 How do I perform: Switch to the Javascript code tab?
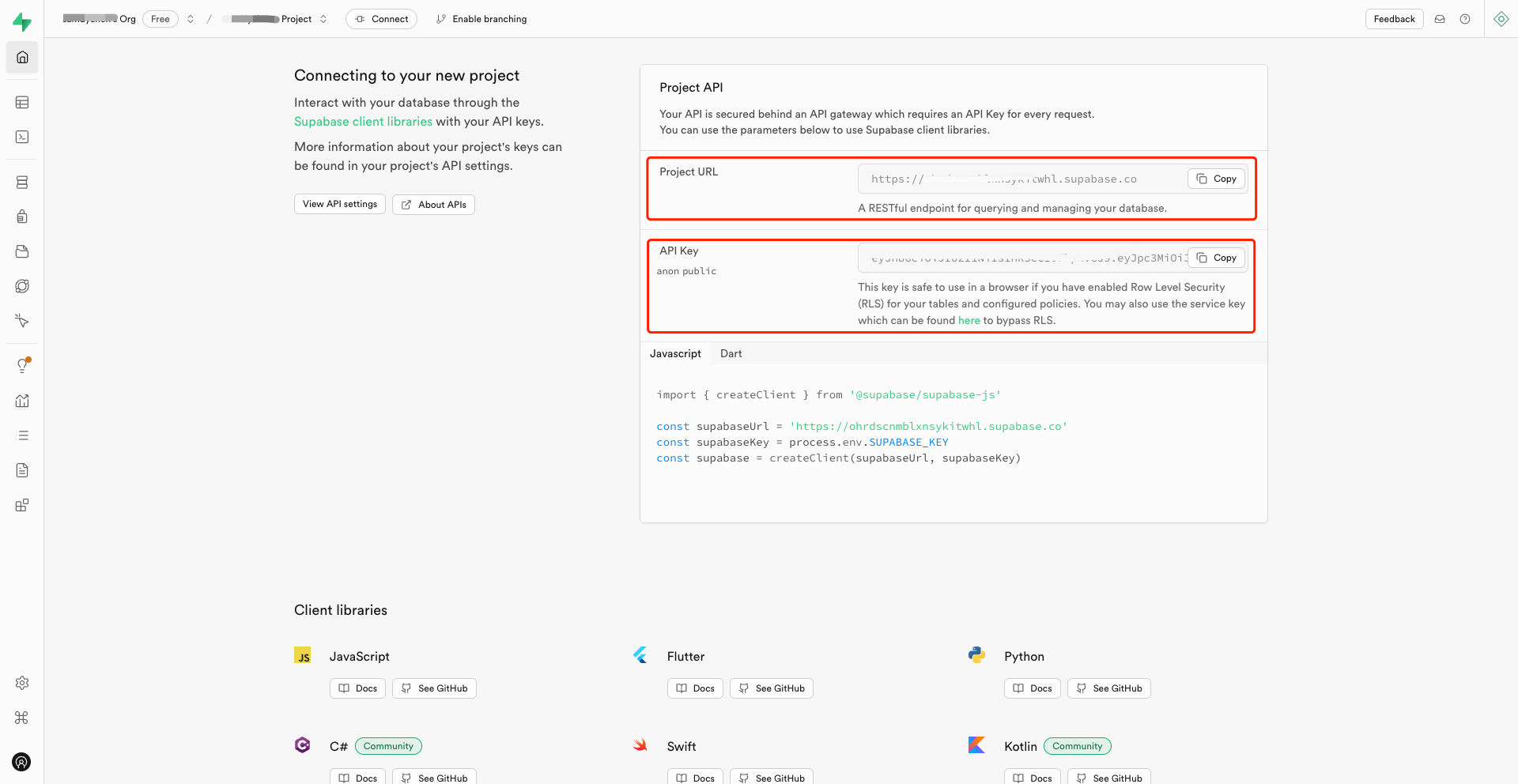pyautogui.click(x=675, y=353)
